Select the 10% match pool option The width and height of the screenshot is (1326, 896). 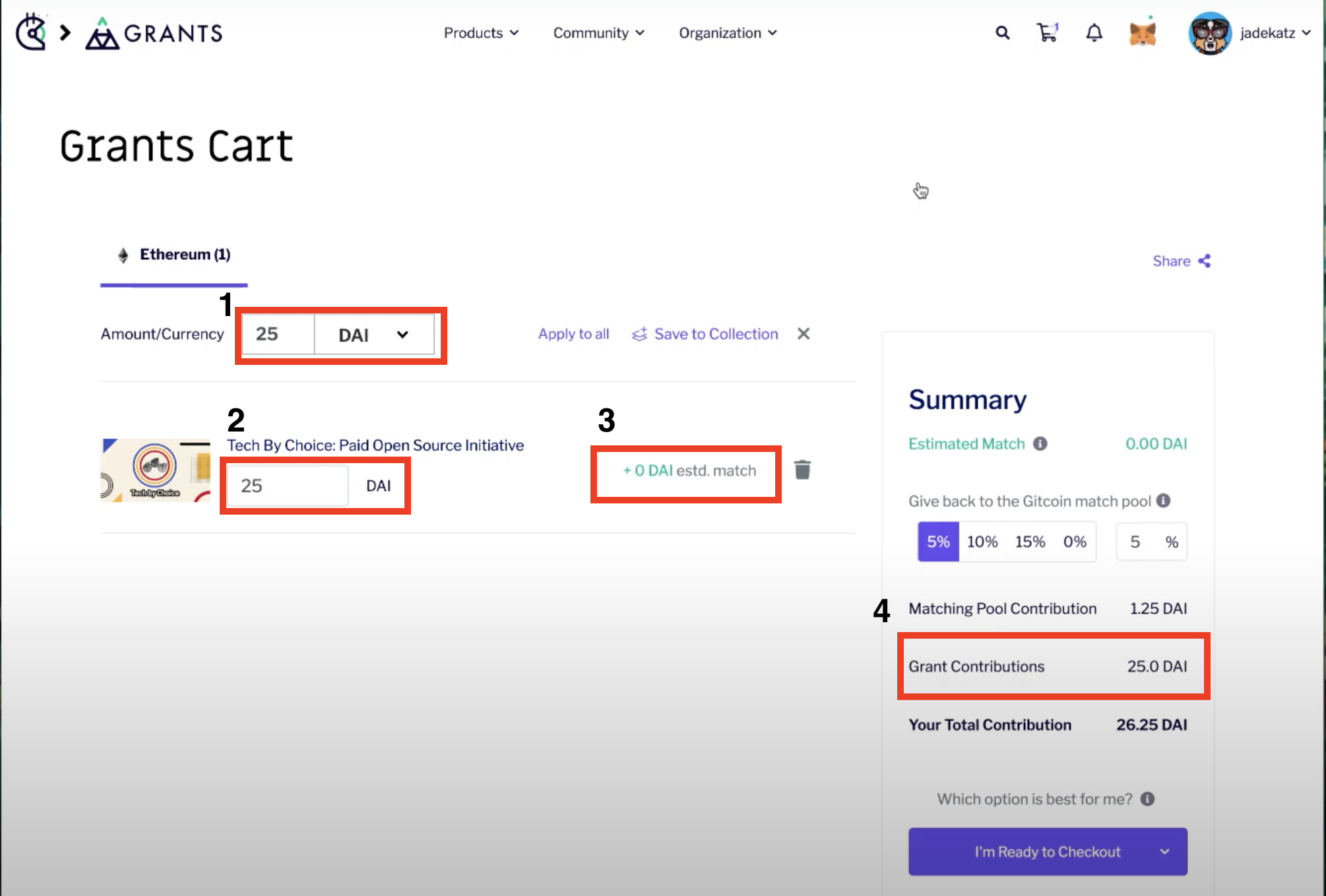[x=982, y=541]
